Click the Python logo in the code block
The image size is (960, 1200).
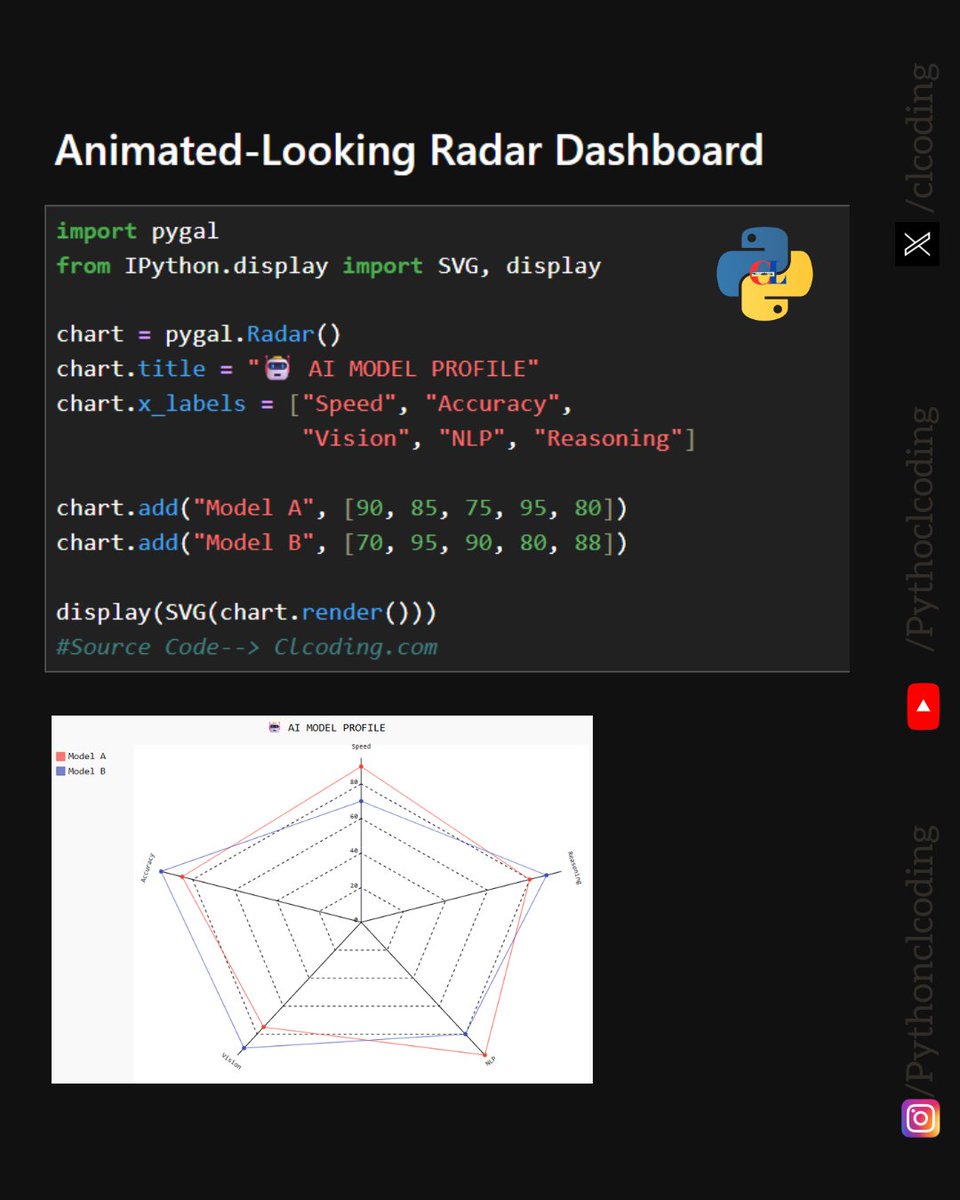(x=765, y=273)
